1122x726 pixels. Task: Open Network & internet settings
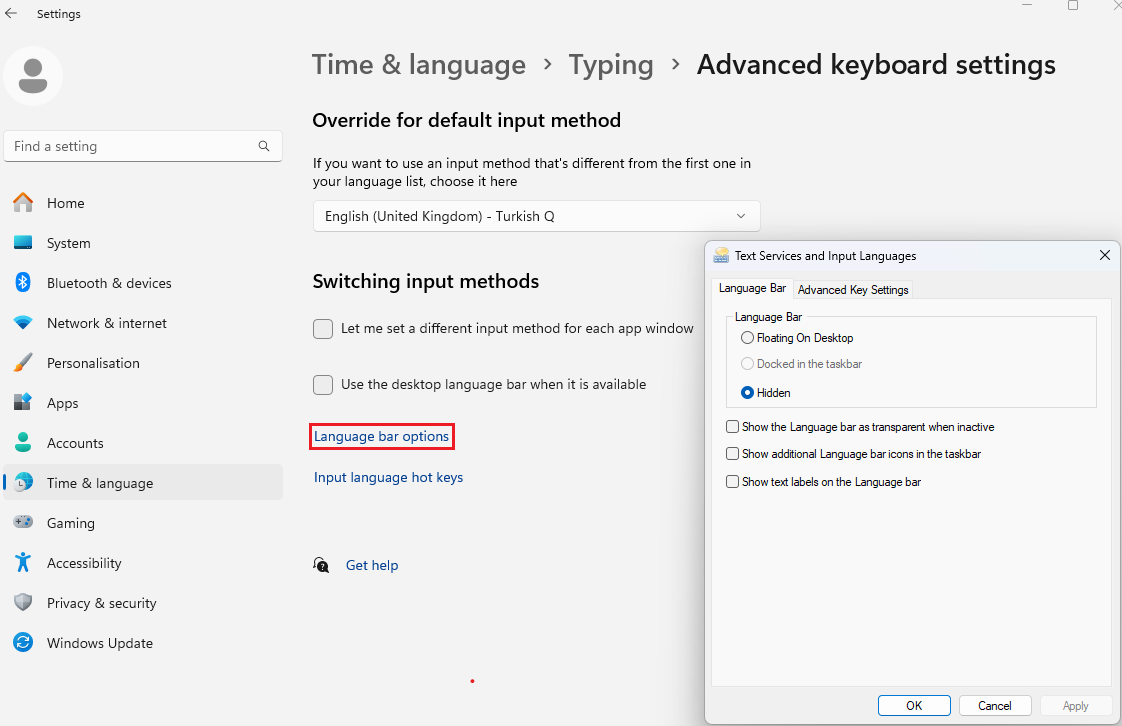click(x=142, y=323)
